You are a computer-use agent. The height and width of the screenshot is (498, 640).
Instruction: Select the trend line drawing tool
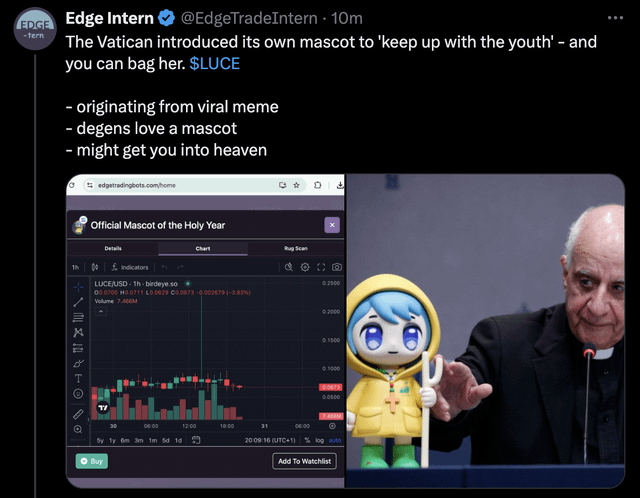click(78, 302)
